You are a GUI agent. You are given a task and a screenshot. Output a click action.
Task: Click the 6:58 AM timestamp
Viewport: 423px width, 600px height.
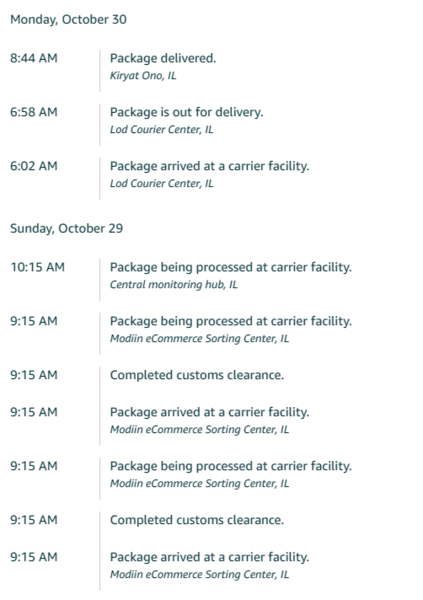pyautogui.click(x=34, y=112)
